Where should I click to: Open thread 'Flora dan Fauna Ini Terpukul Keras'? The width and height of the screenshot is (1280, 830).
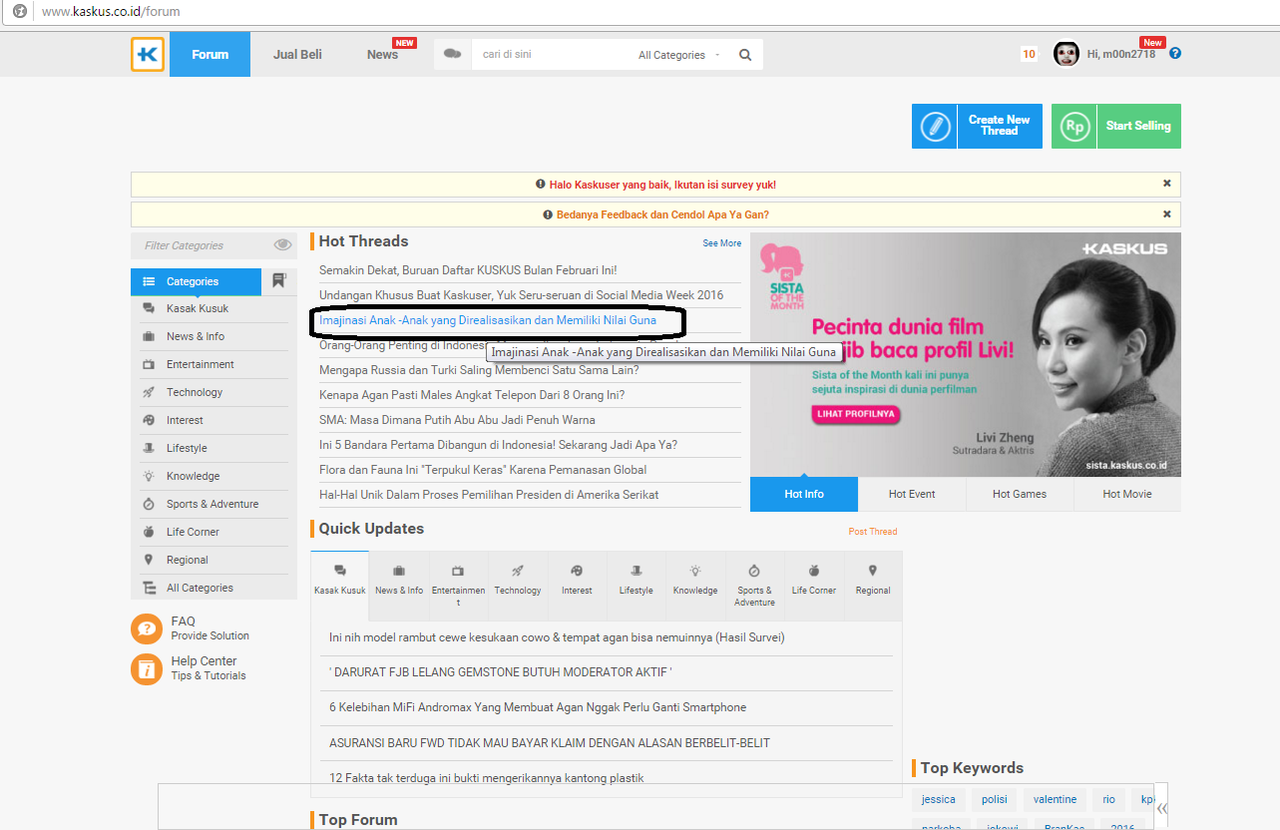483,470
